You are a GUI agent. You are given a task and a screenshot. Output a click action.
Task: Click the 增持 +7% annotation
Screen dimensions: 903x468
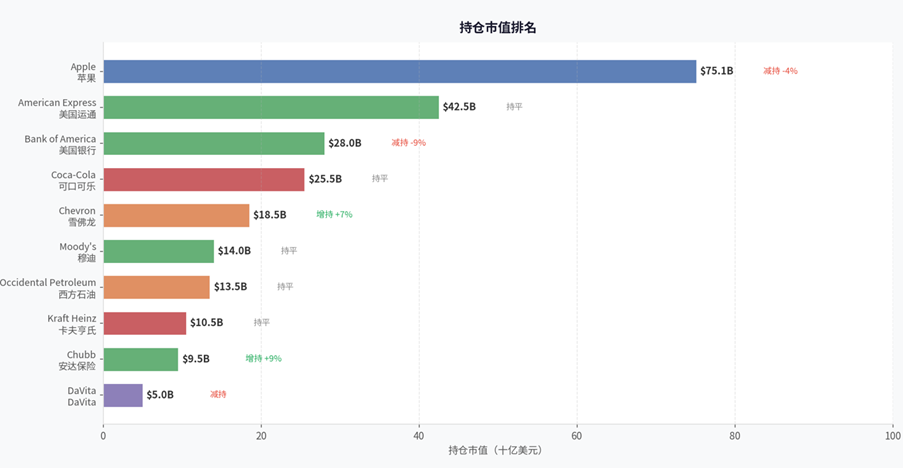coord(334,214)
